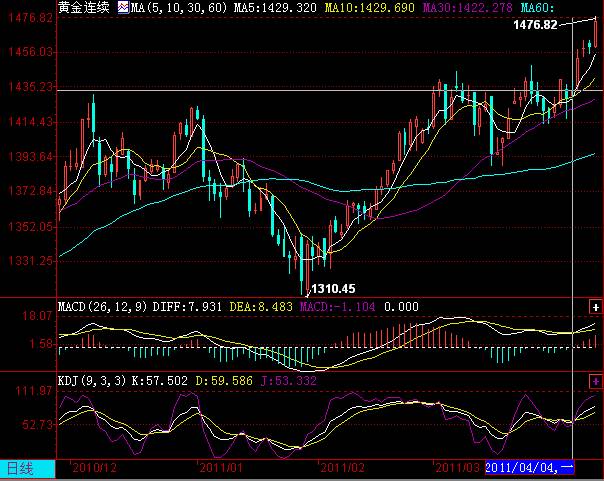
Task: Click the 52.73 KDJ axis label
Action: point(37,425)
